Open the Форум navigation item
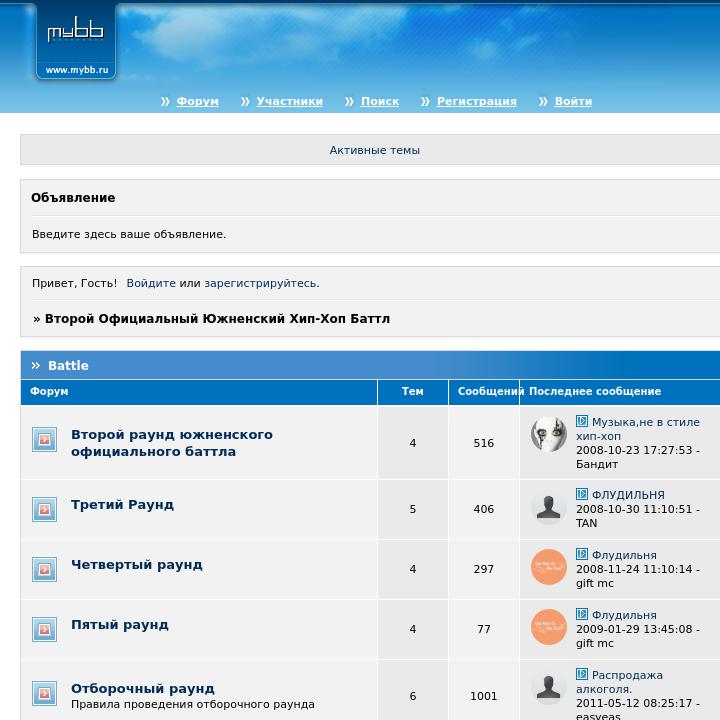 tap(197, 101)
